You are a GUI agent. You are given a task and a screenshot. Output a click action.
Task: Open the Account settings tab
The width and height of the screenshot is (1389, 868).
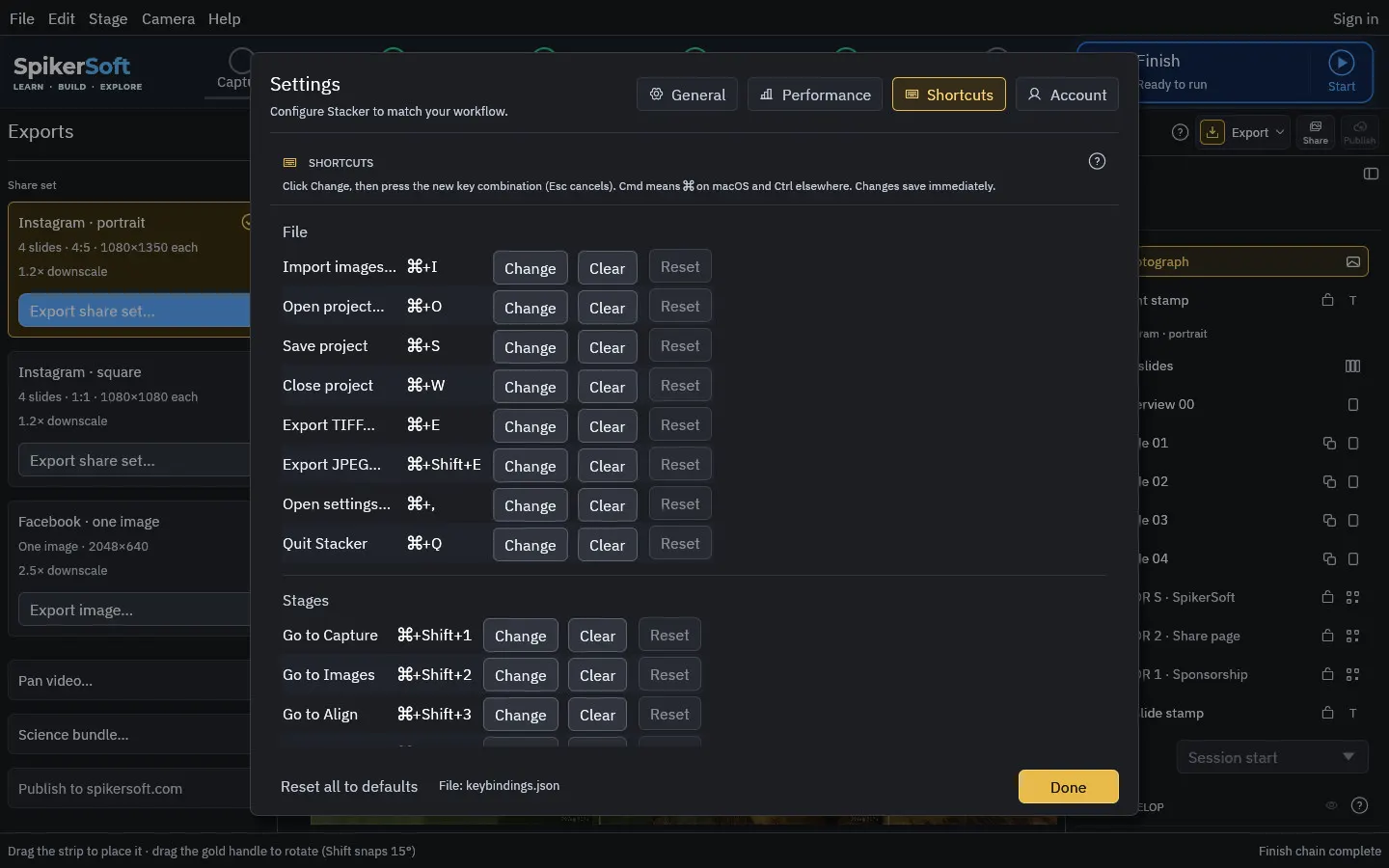tap(1067, 95)
